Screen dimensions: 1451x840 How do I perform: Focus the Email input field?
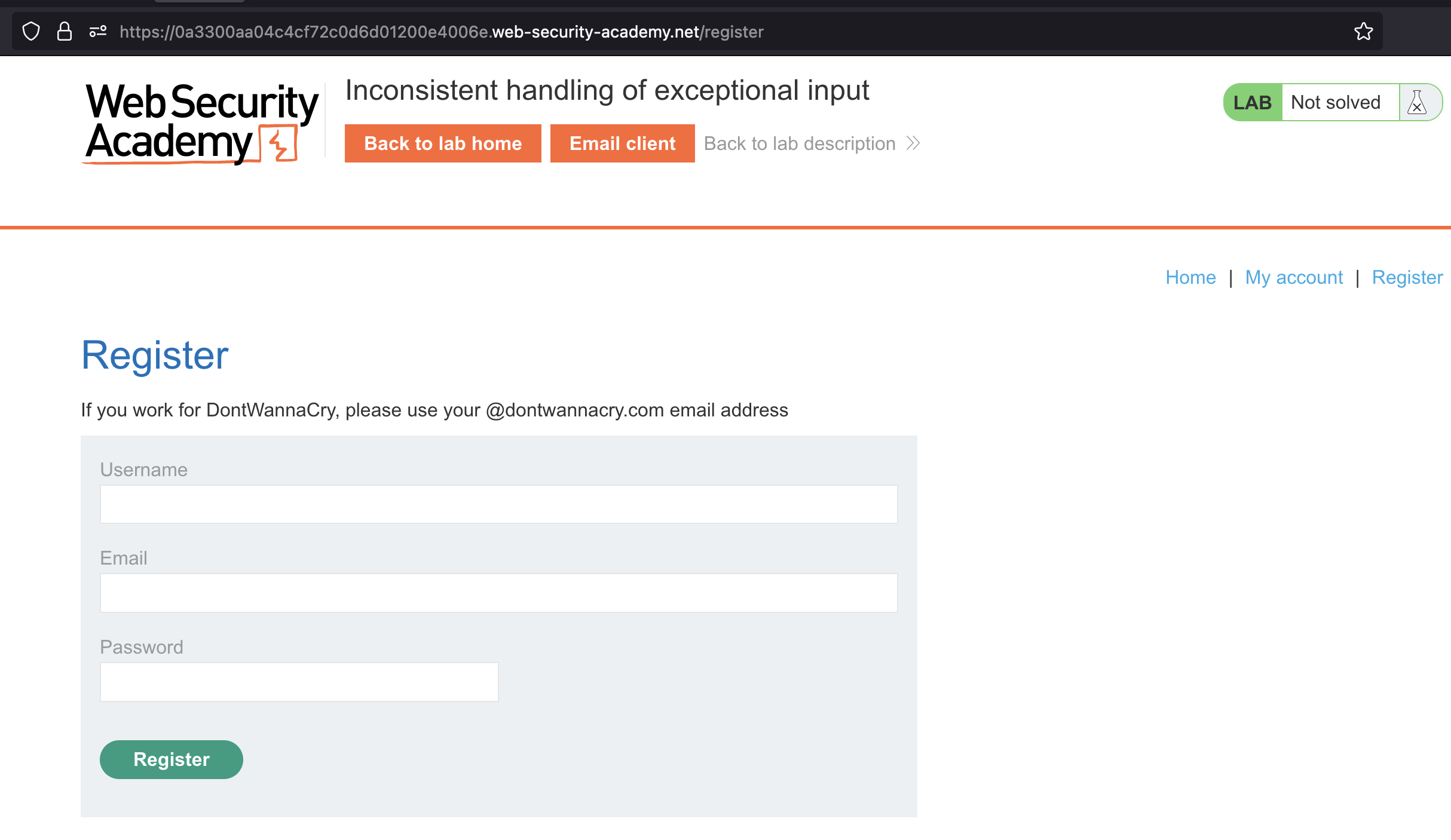click(498, 593)
